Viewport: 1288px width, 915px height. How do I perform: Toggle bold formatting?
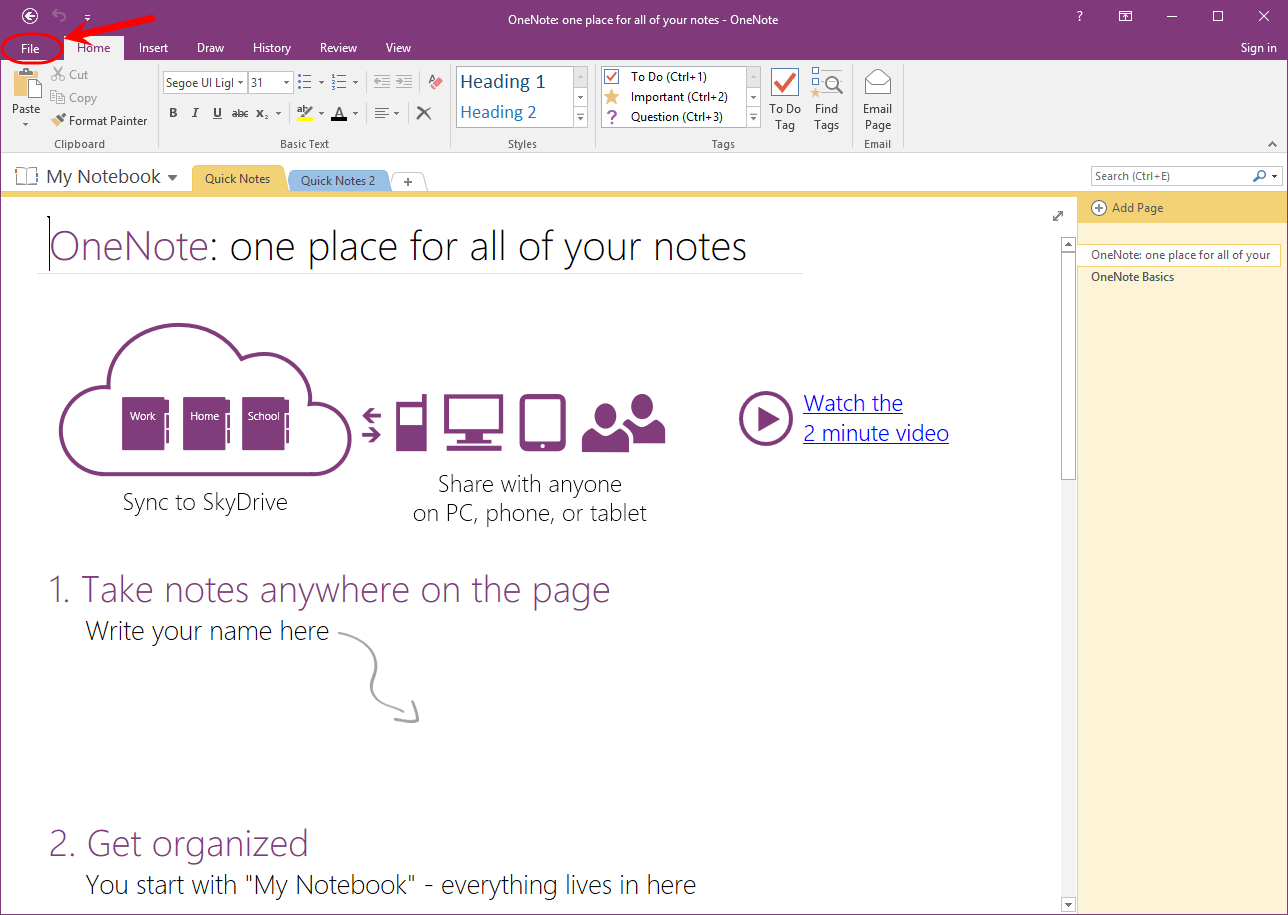[173, 113]
